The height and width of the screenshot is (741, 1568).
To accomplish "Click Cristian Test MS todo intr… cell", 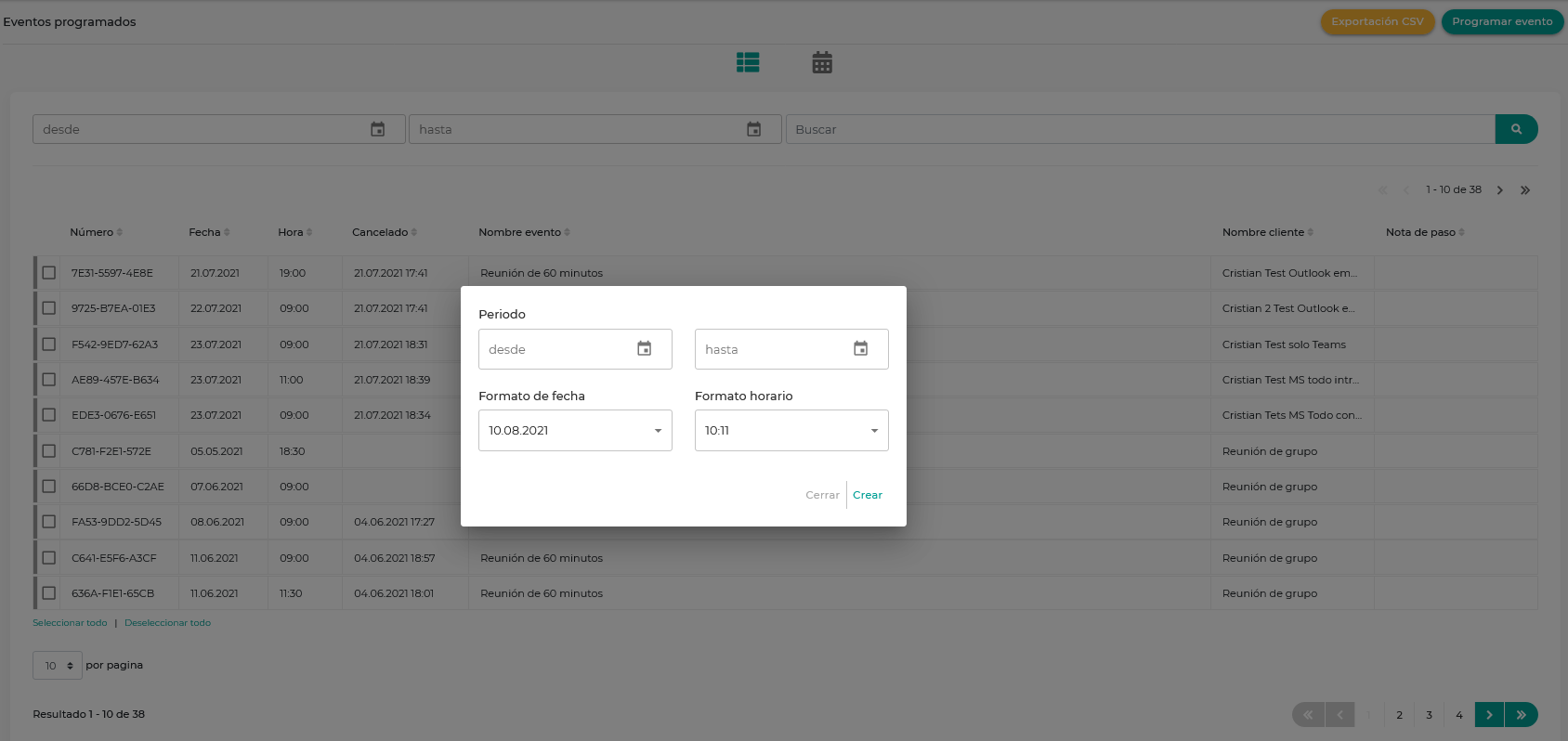I will point(1290,380).
